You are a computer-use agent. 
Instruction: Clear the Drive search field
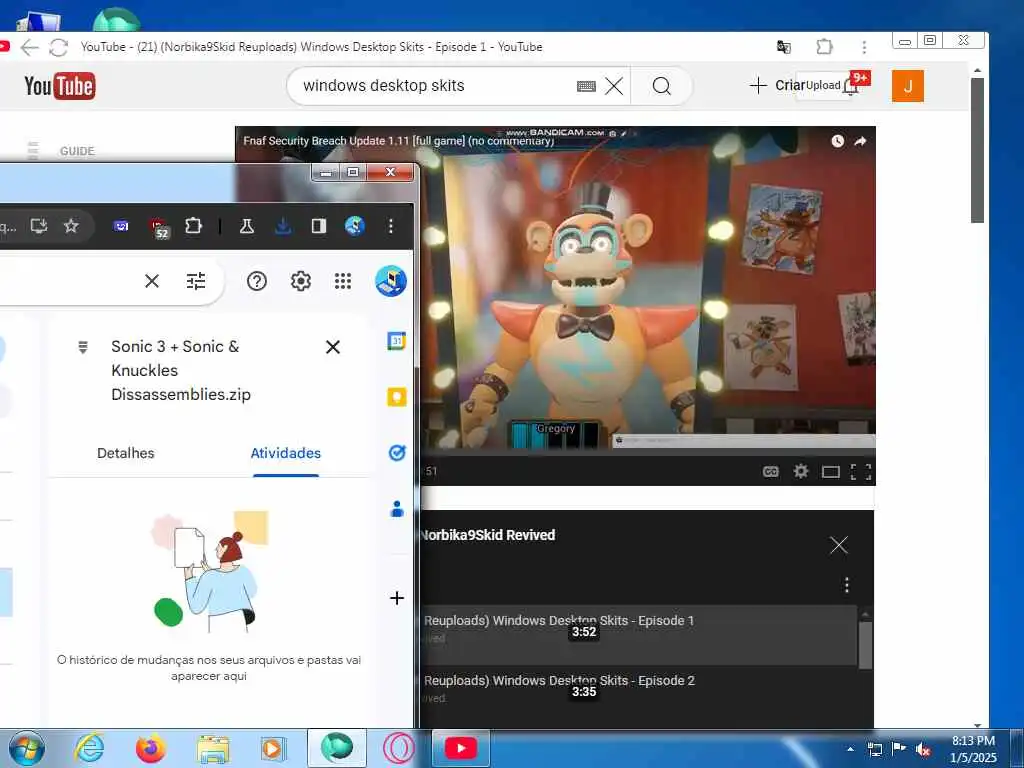point(152,281)
